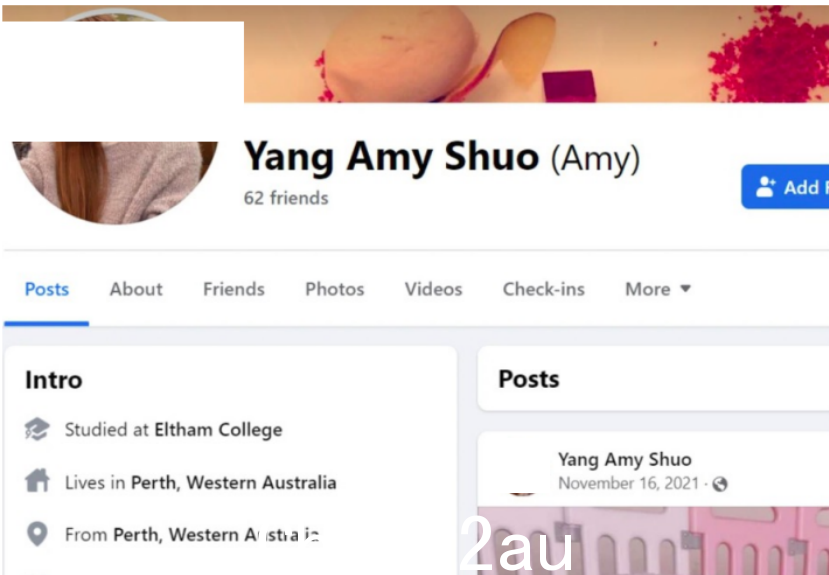Open the Friends tab

pos(234,289)
